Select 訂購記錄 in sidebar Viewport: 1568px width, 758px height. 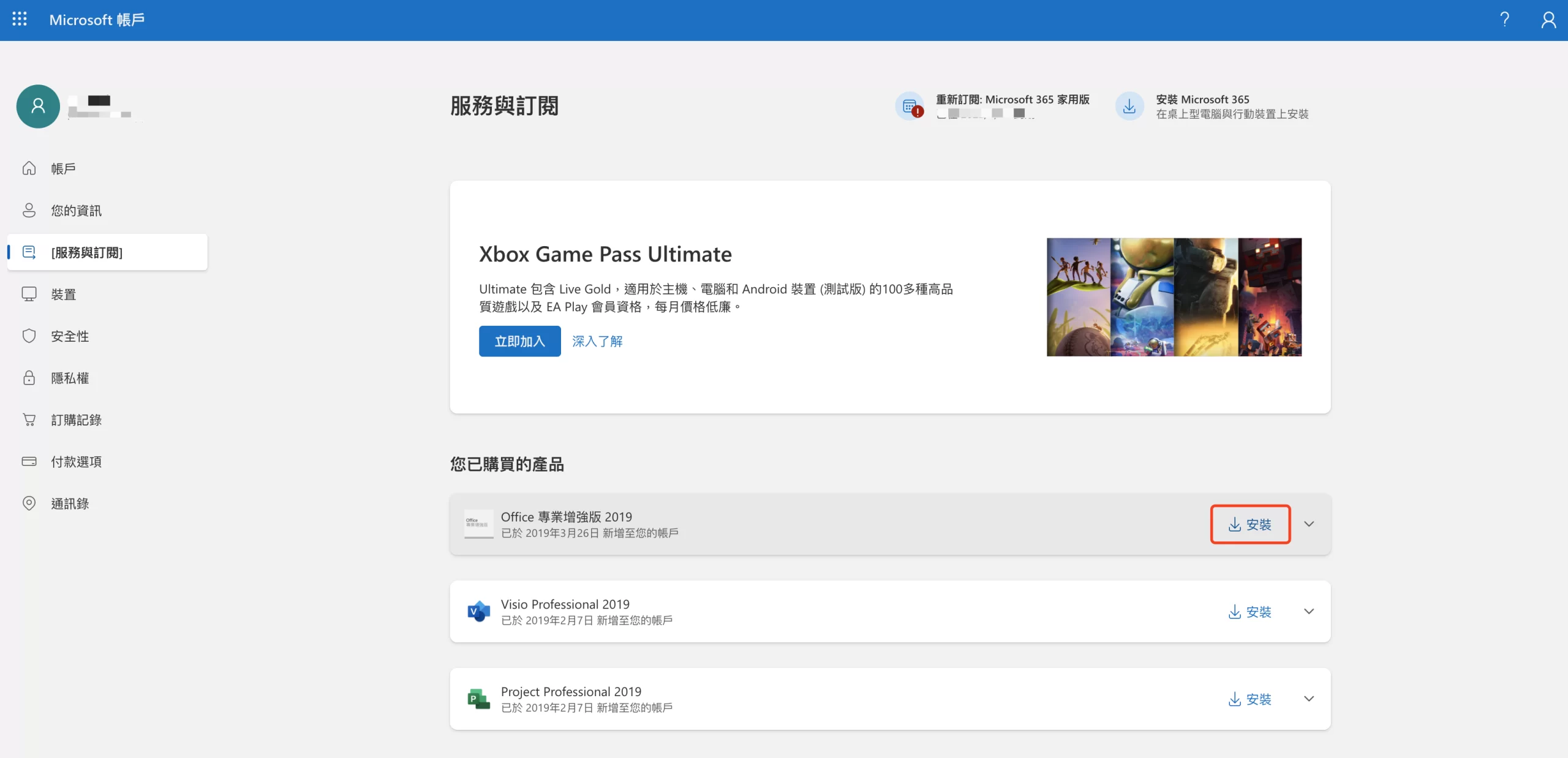[76, 420]
